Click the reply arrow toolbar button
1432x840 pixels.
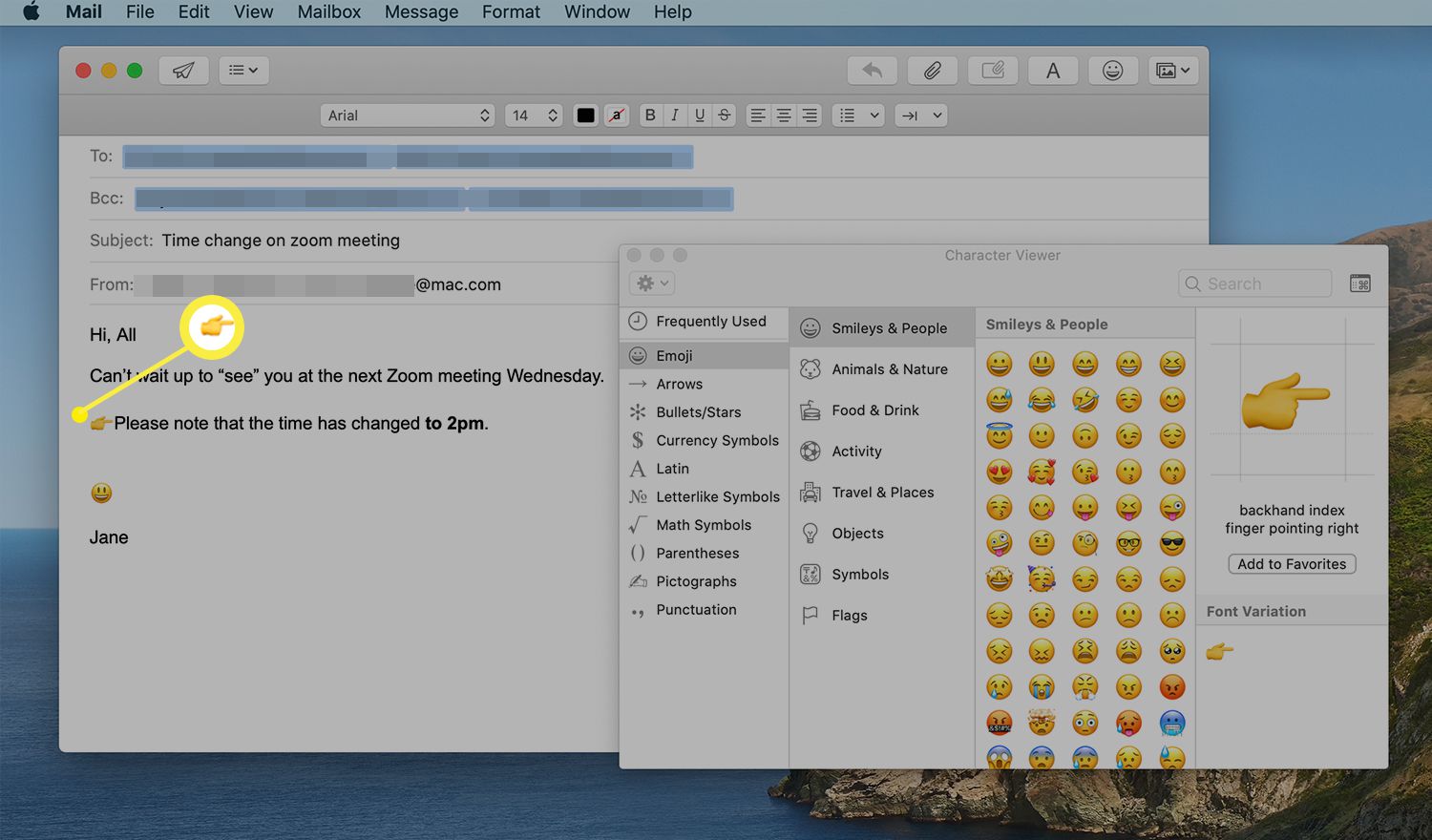pos(872,70)
